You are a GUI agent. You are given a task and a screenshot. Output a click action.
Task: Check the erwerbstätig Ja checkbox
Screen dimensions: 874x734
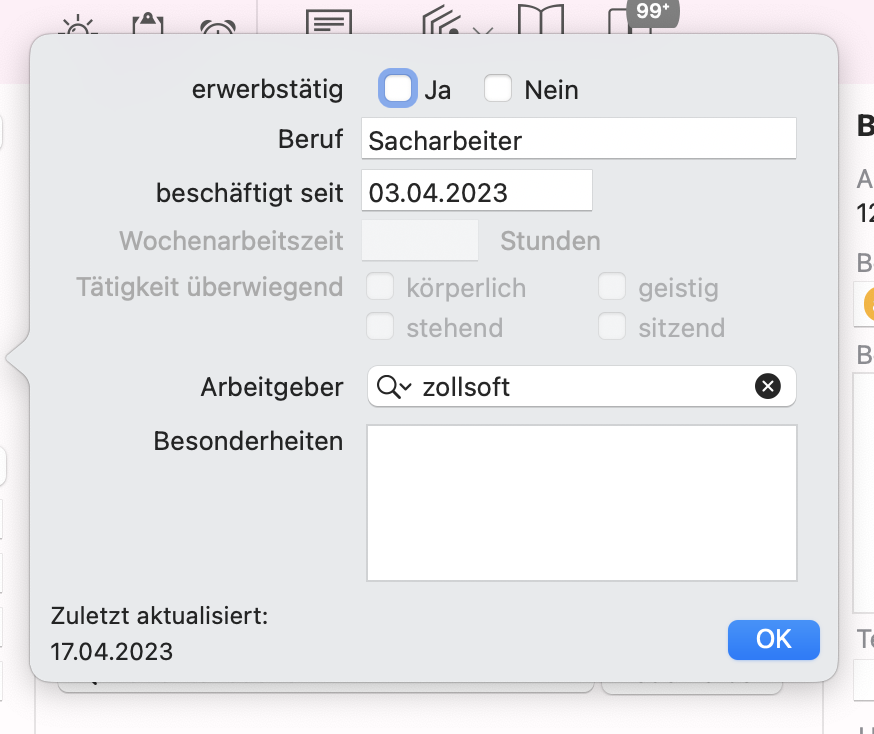[397, 88]
